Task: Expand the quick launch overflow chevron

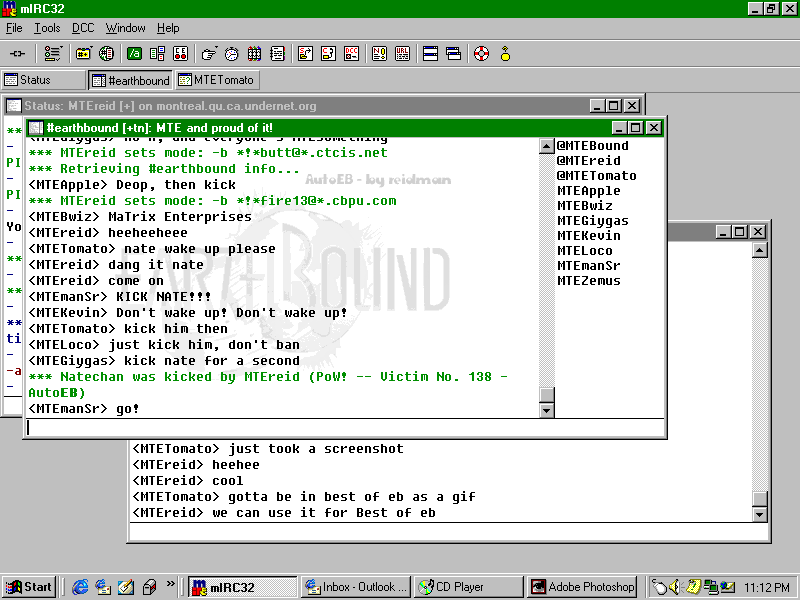Action: [x=170, y=583]
